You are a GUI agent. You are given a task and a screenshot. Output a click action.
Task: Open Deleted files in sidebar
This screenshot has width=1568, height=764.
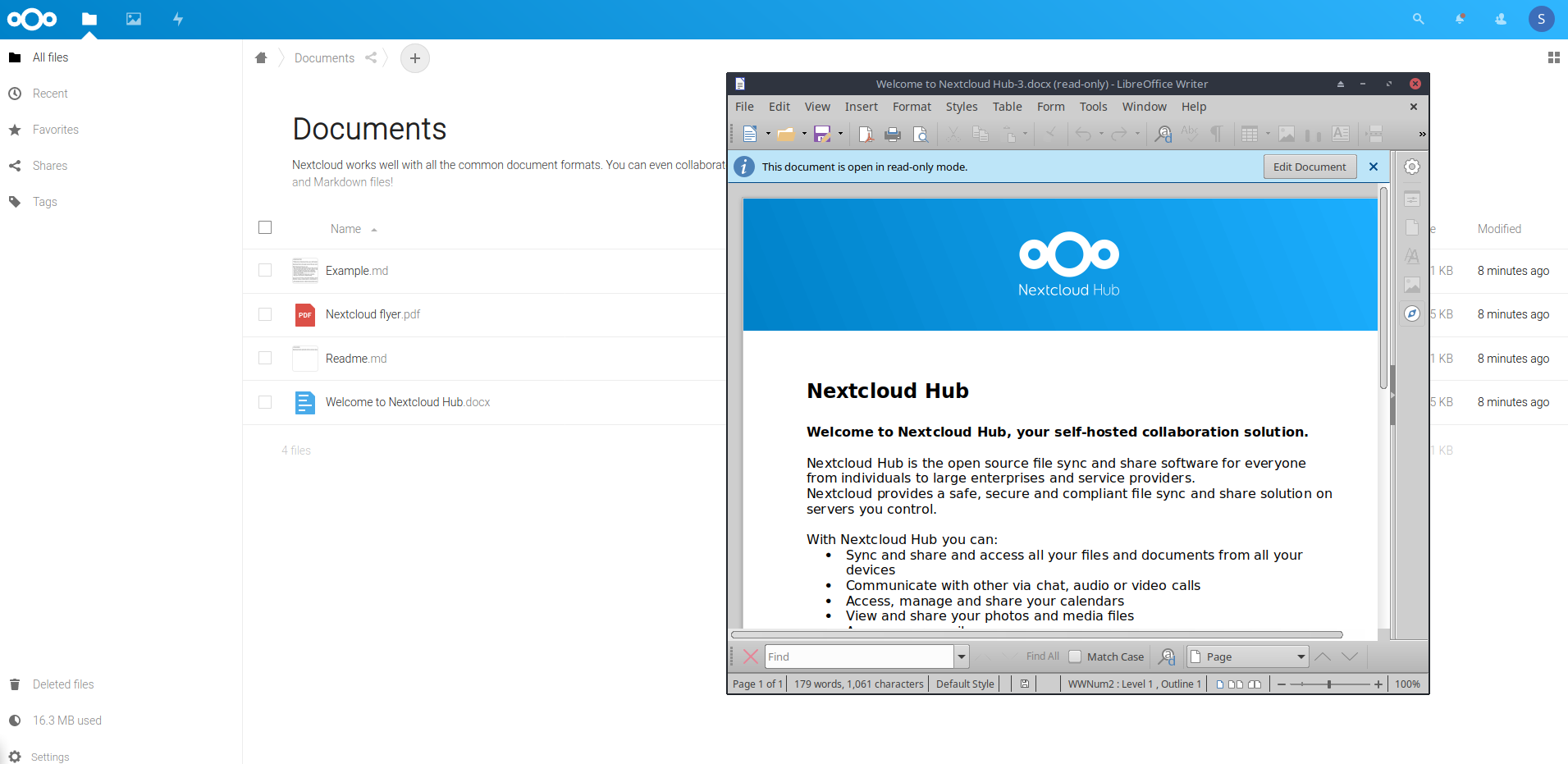coord(64,684)
